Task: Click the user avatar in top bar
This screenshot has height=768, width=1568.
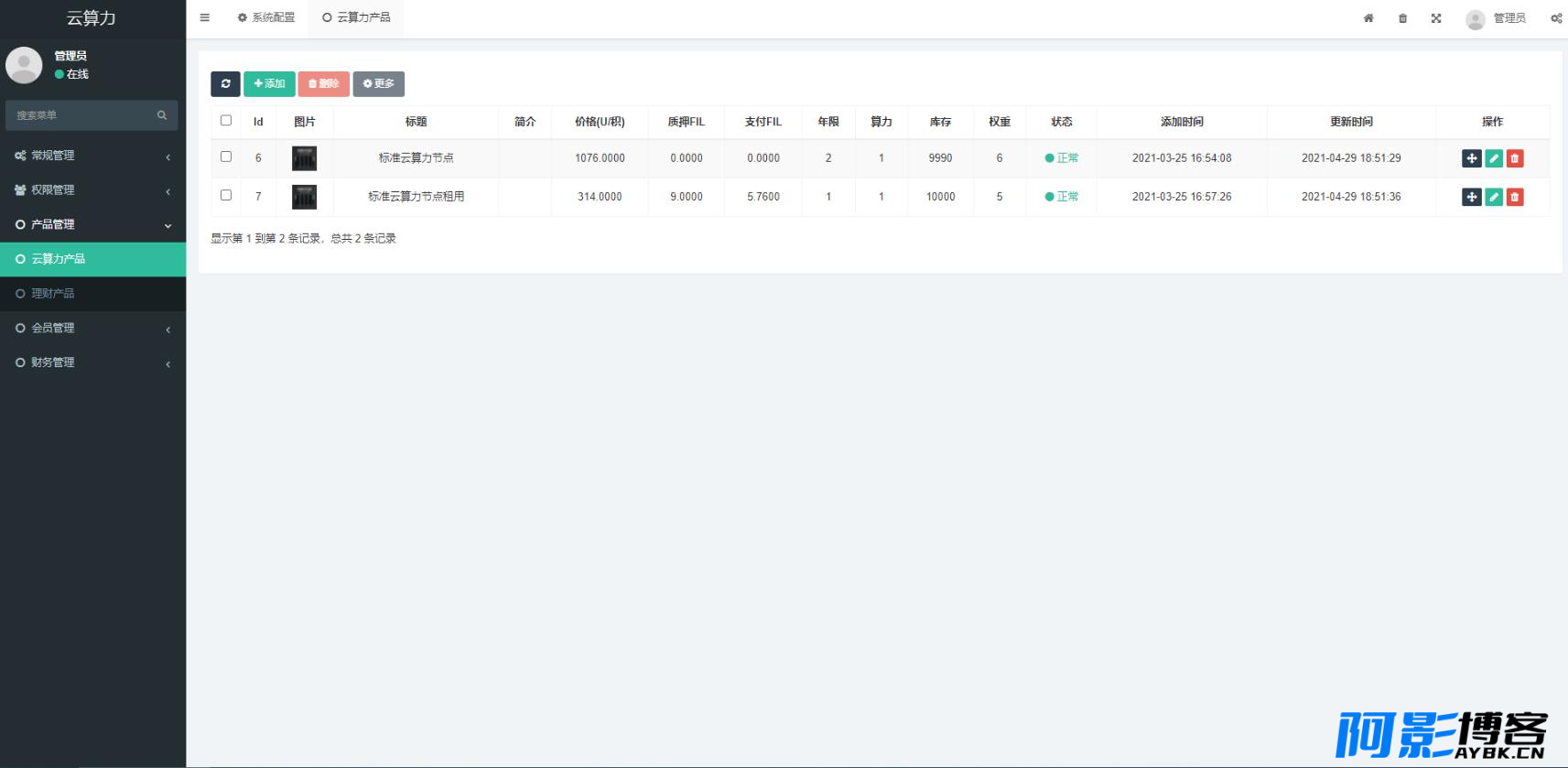Action: [1475, 19]
